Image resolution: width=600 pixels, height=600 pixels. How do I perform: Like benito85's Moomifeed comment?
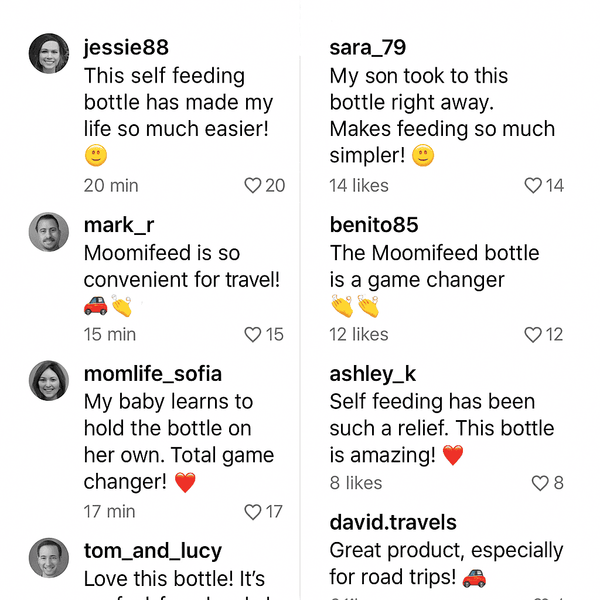pos(533,334)
